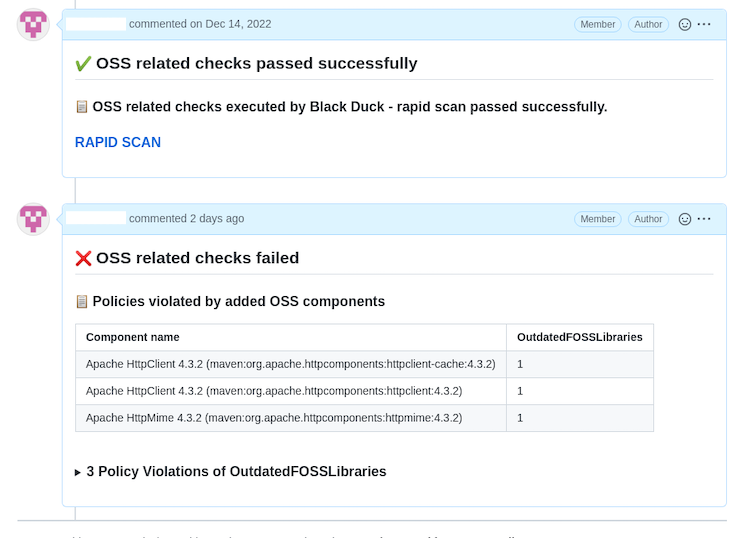Select the count cell in the httpclient-cache row
This screenshot has width=742, height=538.
point(580,364)
